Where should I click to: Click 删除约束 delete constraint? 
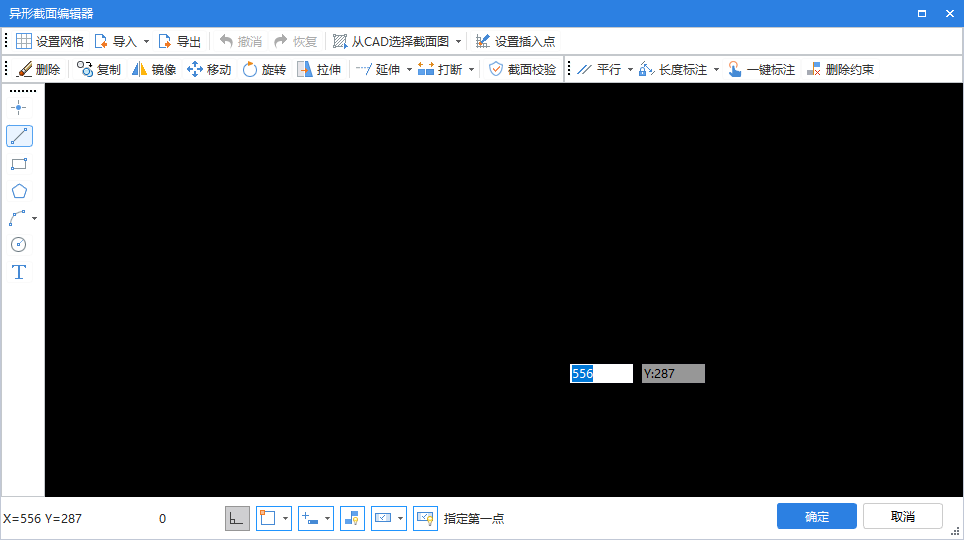(840, 69)
